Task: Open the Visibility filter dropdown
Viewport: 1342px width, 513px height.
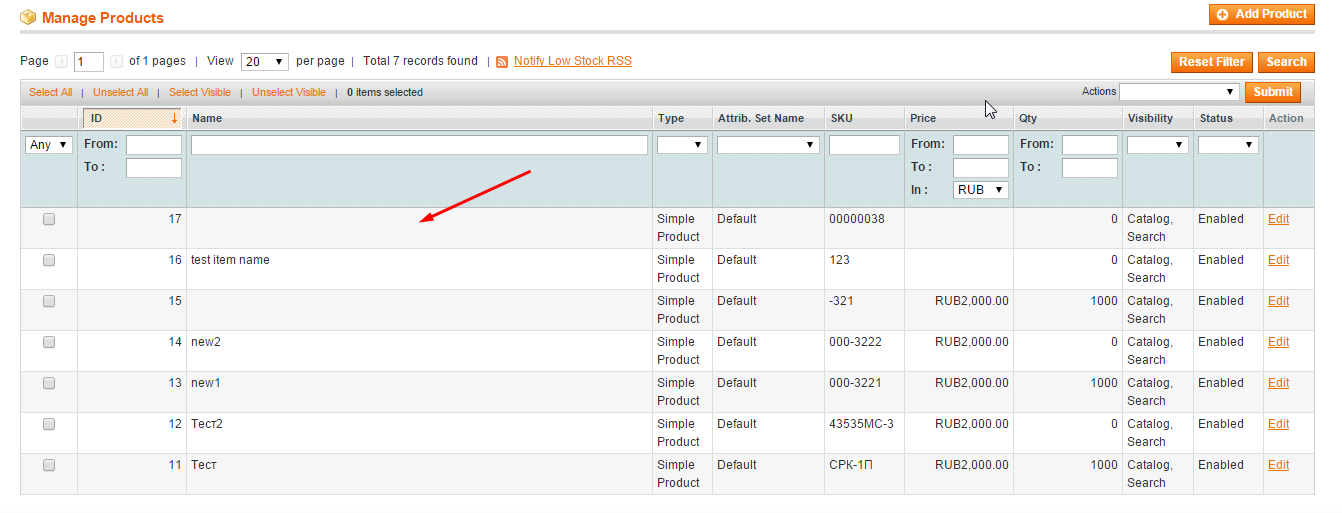Action: coord(1157,145)
